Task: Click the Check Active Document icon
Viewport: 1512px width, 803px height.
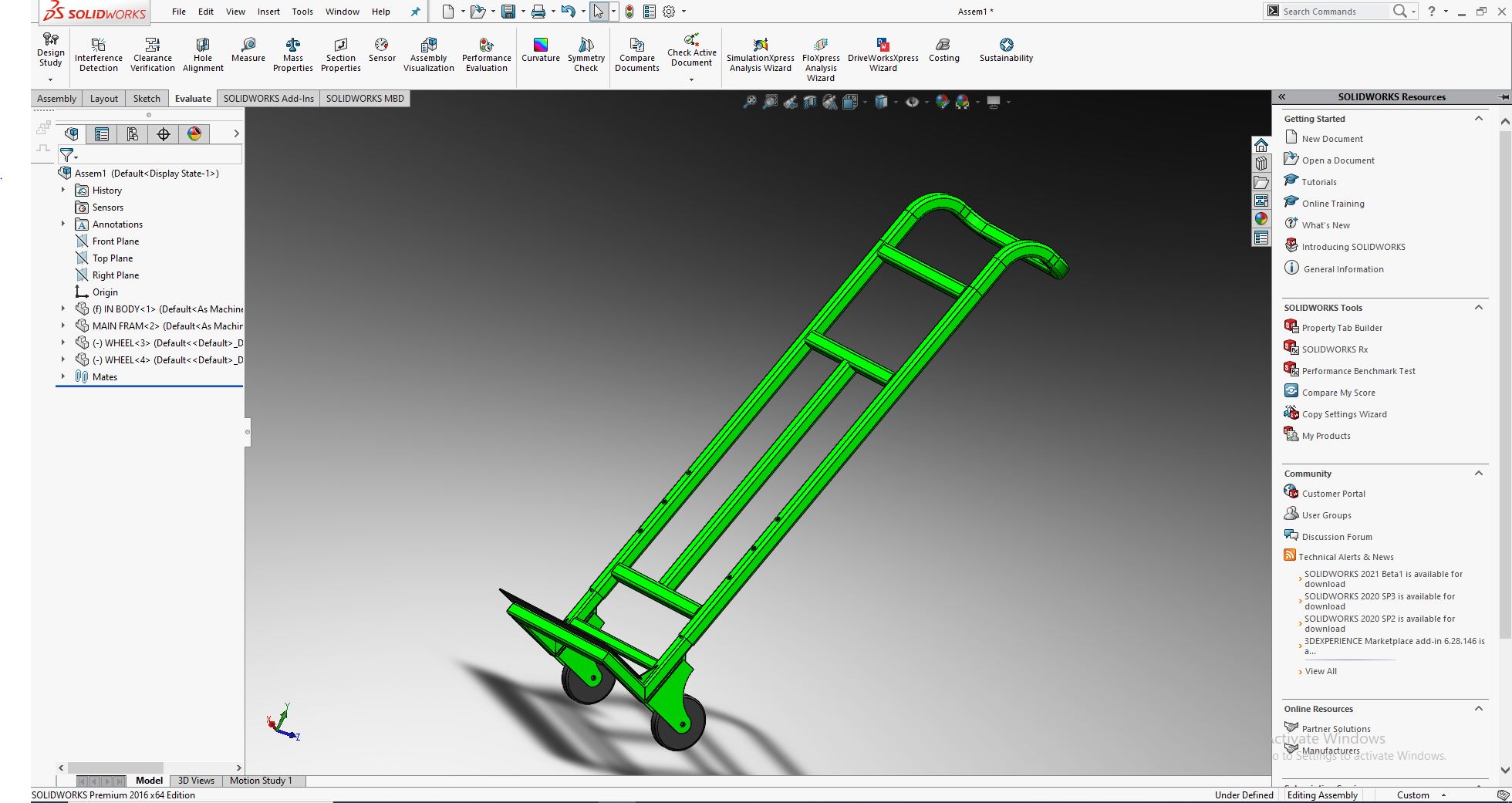Action: 692,39
